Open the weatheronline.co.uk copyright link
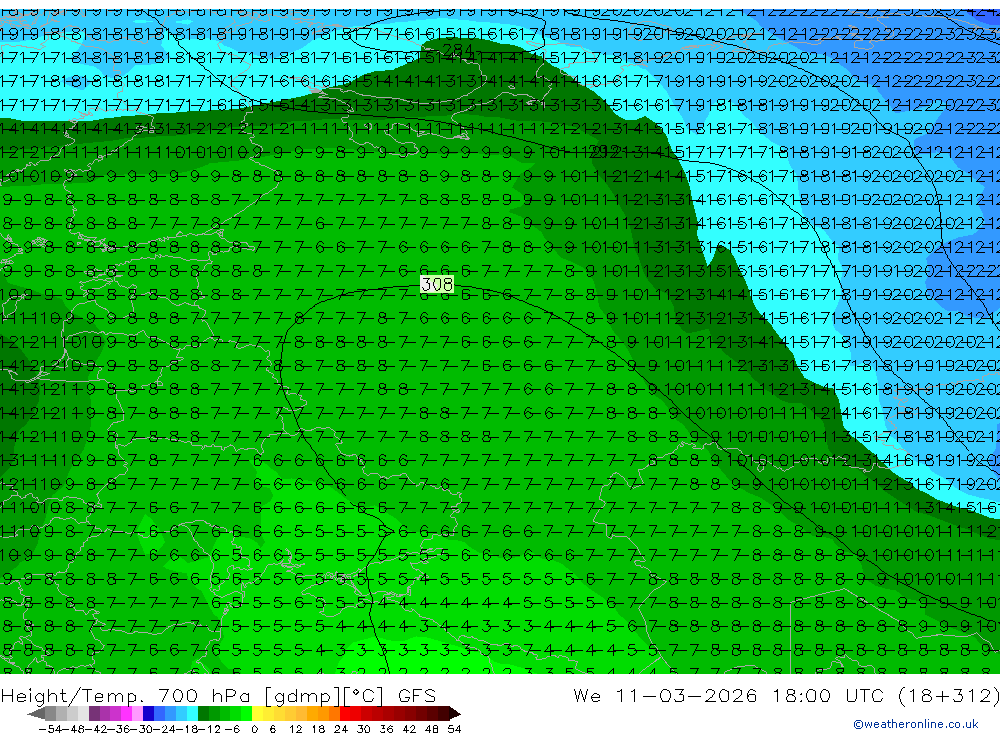Image resolution: width=1000 pixels, height=733 pixels. click(916, 724)
